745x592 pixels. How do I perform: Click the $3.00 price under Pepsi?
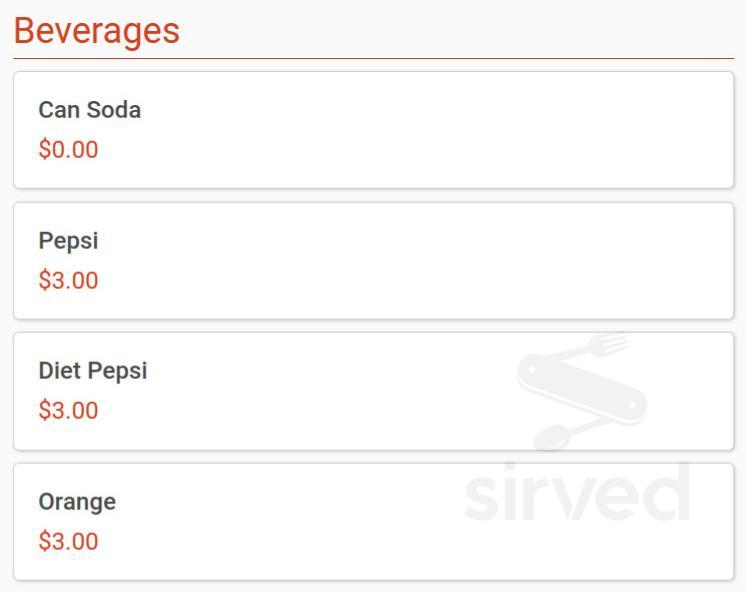[68, 280]
